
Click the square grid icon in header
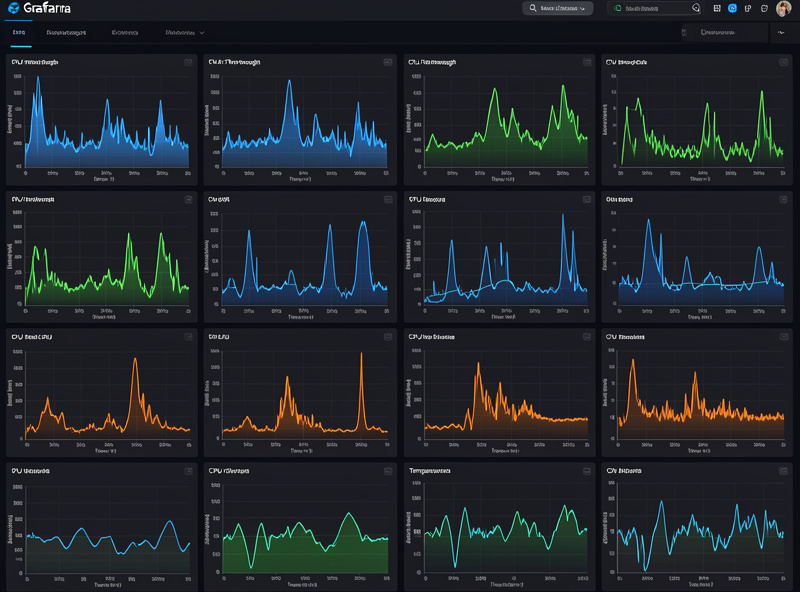click(717, 8)
